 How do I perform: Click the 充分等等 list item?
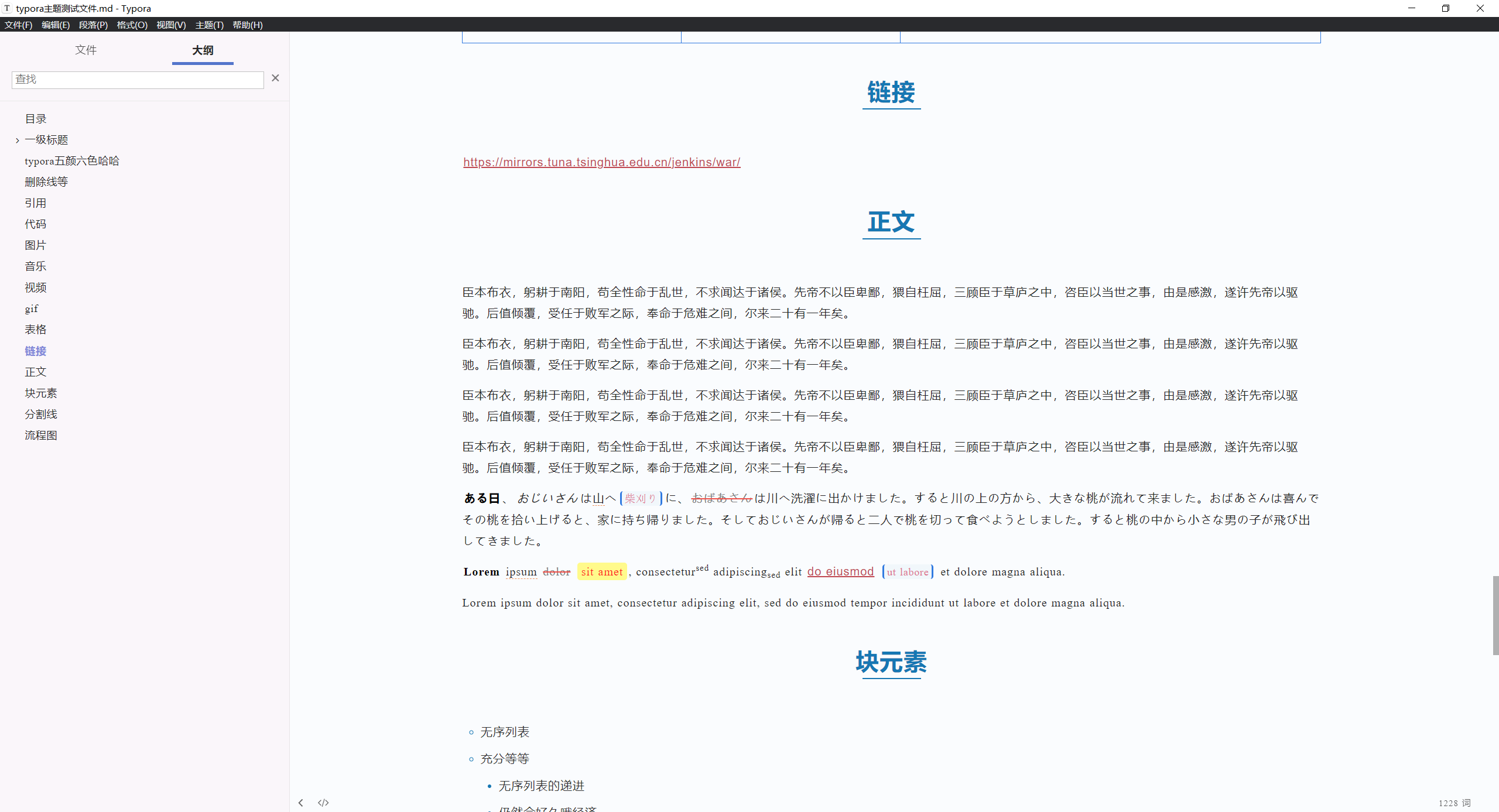coord(505,759)
